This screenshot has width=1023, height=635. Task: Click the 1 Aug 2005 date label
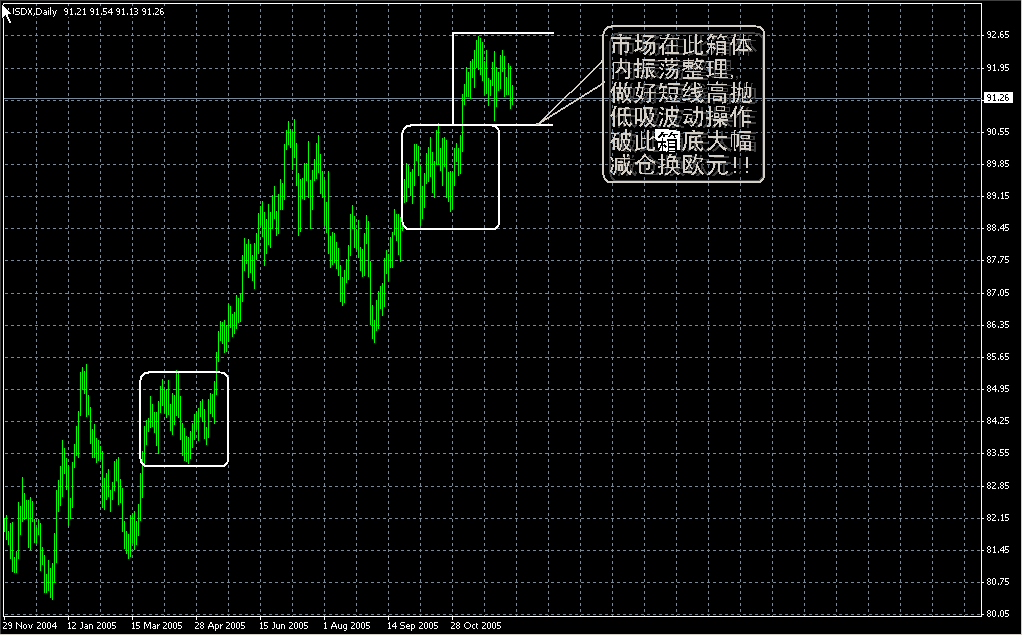tap(346, 625)
